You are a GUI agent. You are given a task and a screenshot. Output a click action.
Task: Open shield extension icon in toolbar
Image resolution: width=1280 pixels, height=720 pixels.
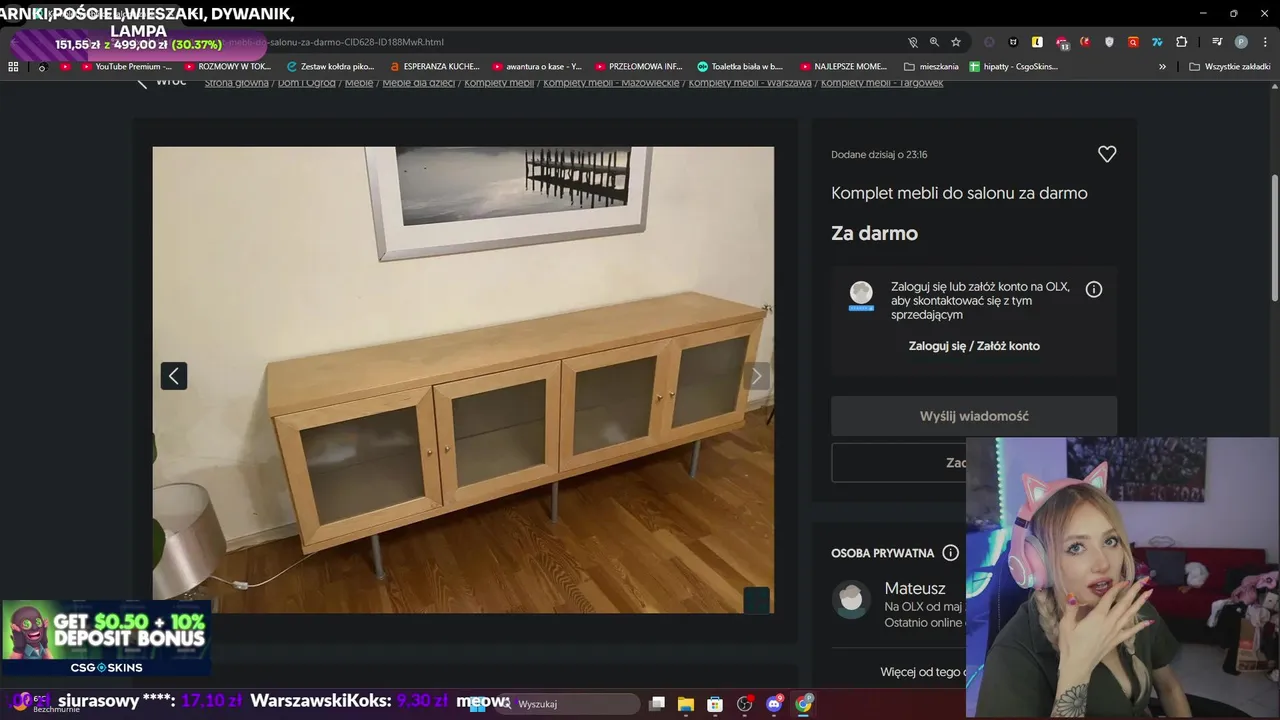click(x=1109, y=42)
